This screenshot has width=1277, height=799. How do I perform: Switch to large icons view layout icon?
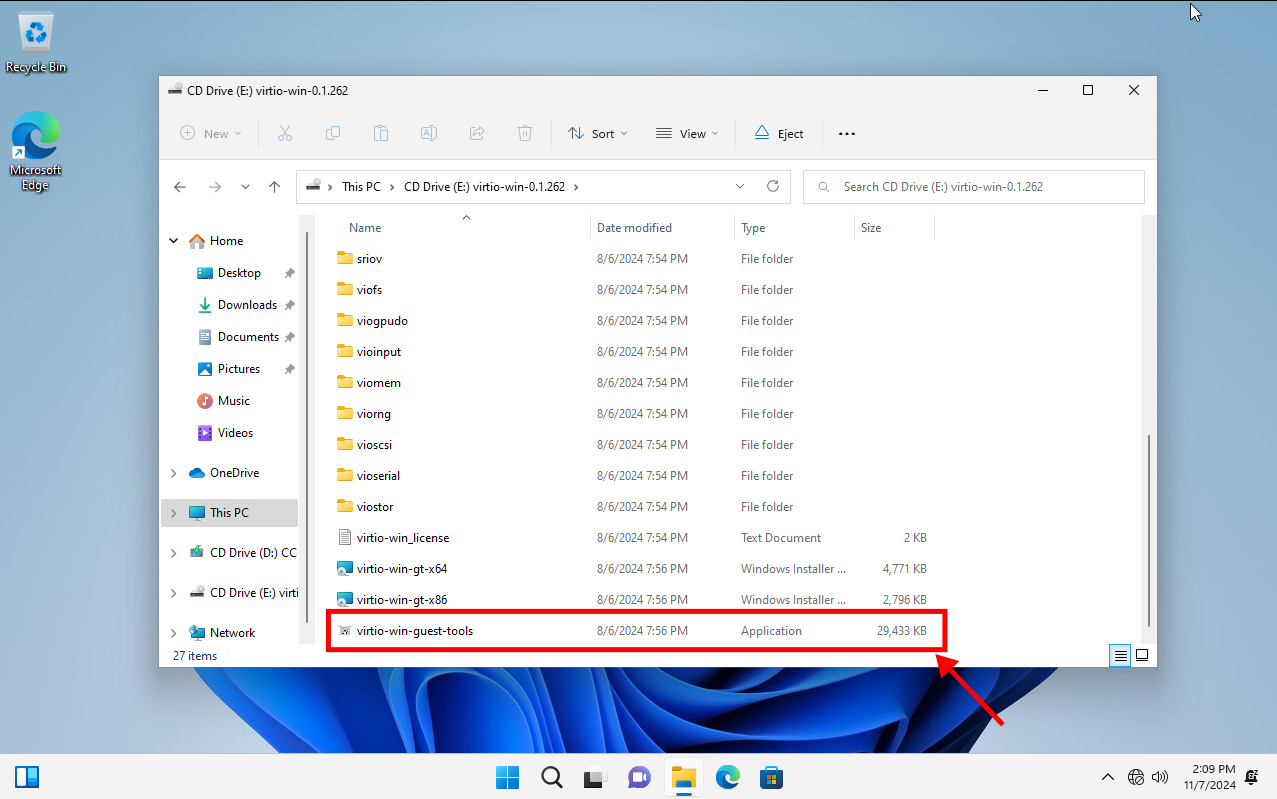point(1142,655)
